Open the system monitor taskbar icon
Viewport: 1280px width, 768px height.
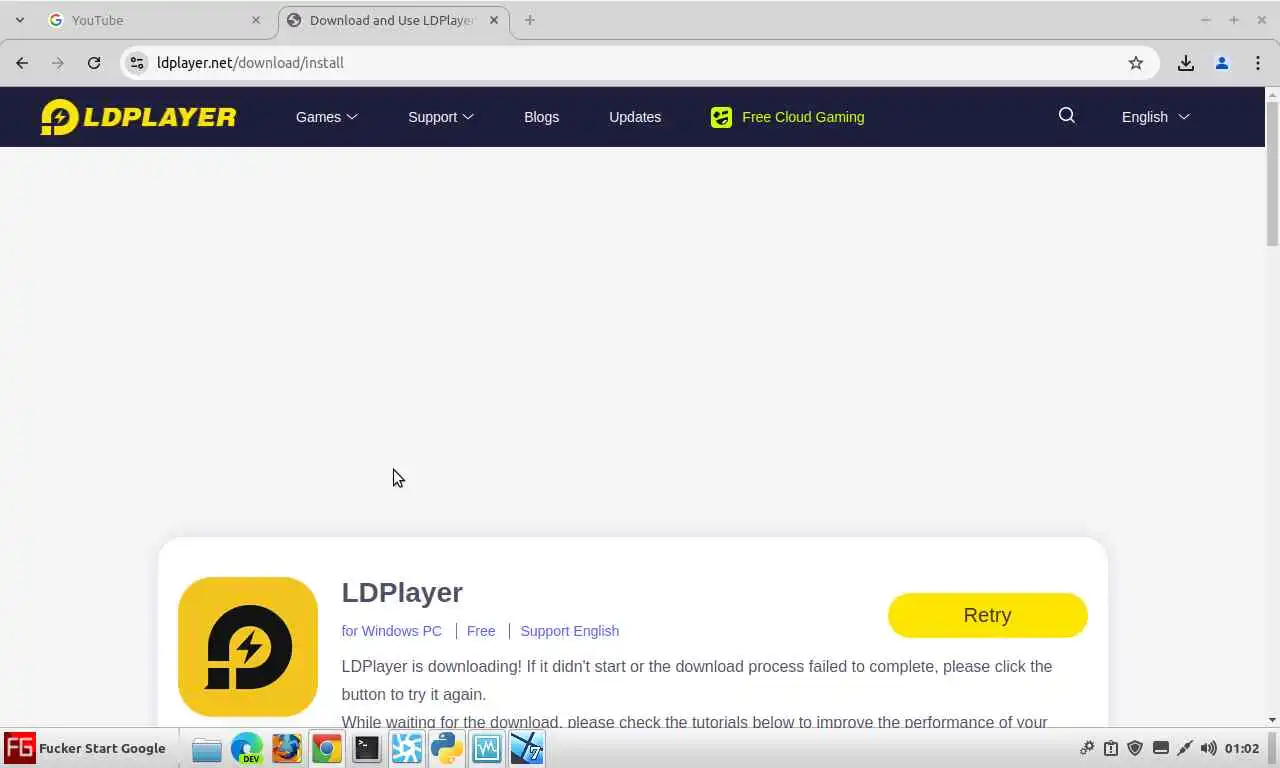point(486,748)
